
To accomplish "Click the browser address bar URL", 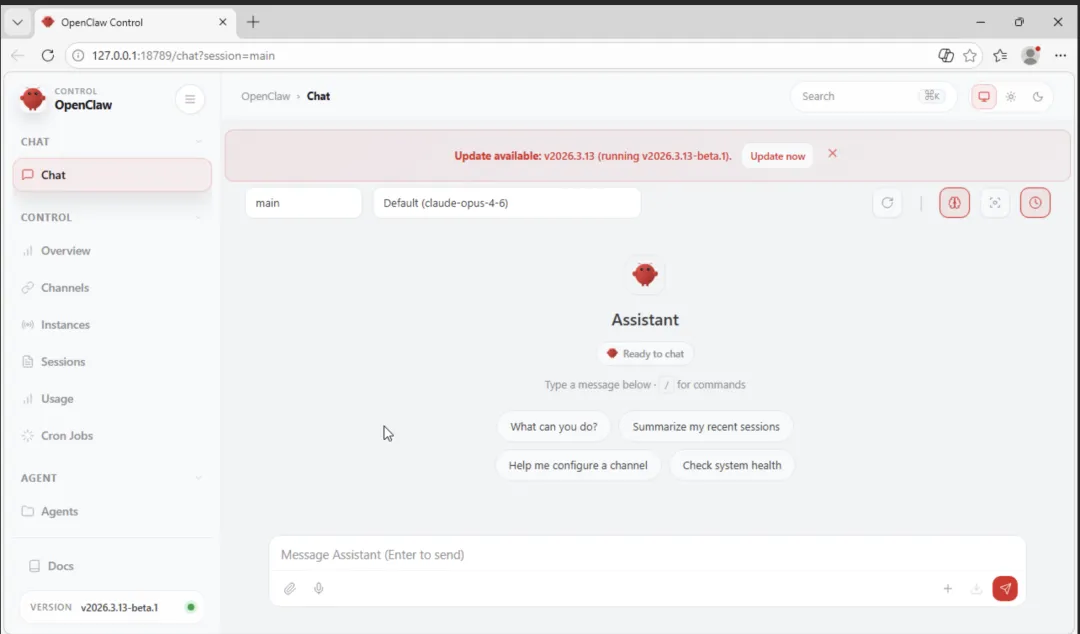I will pos(183,56).
